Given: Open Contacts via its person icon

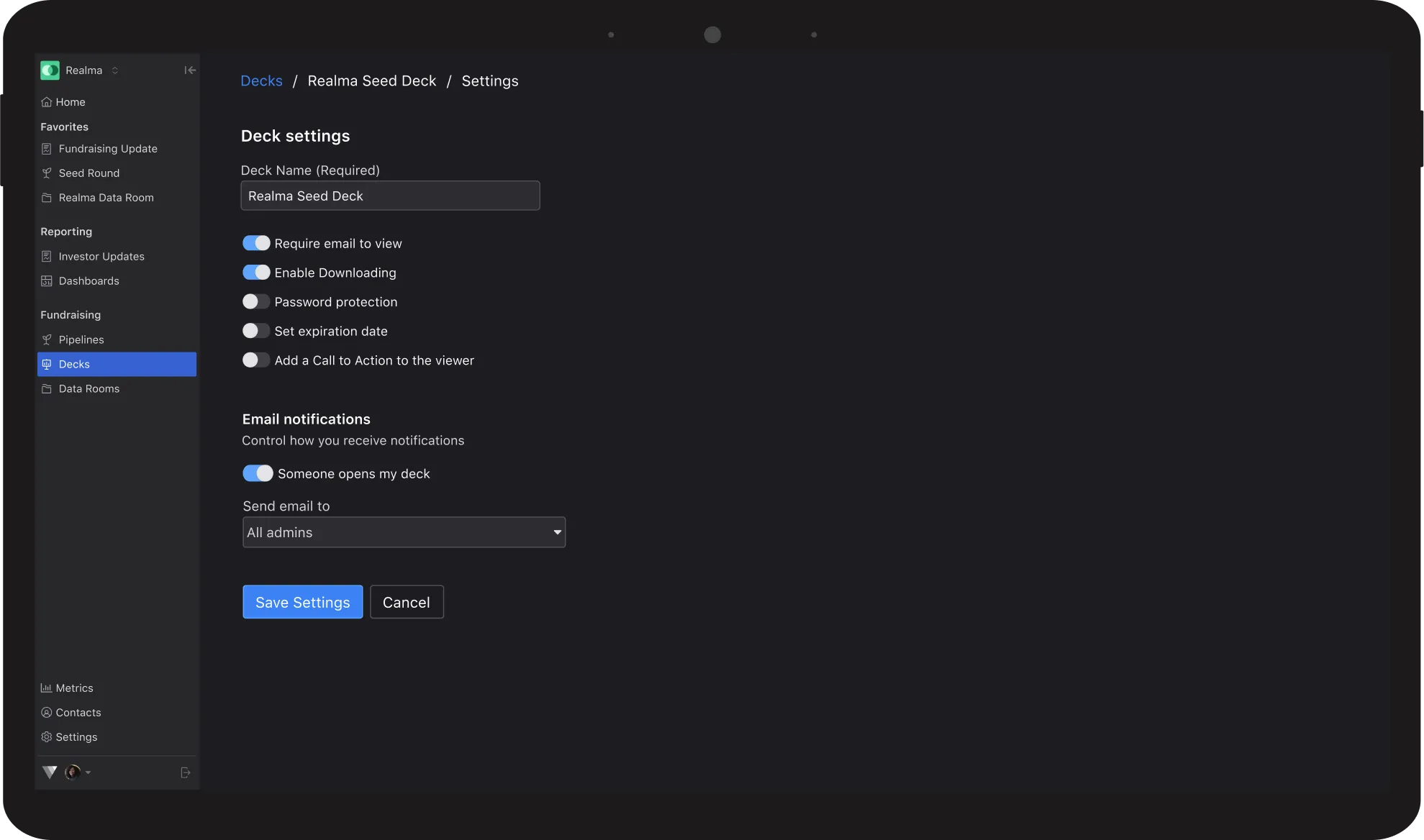Looking at the screenshot, I should (46, 713).
